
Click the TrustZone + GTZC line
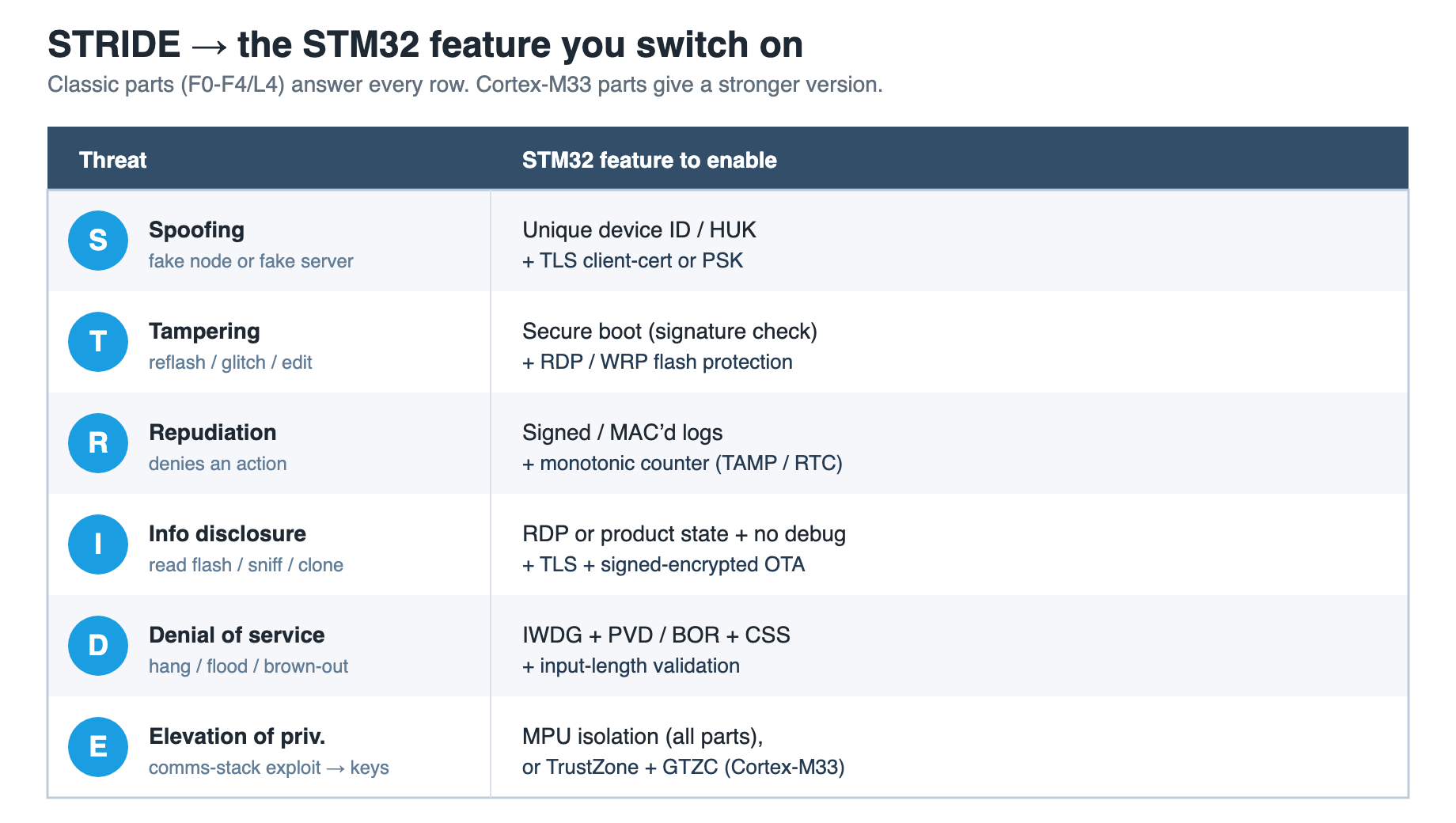pyautogui.click(x=684, y=768)
